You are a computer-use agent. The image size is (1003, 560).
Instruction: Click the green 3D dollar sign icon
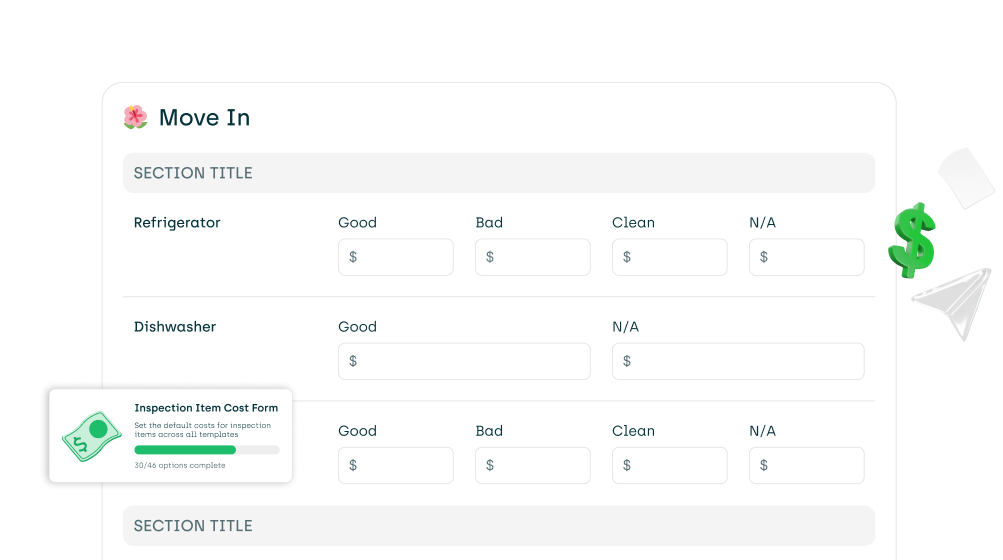[x=911, y=240]
